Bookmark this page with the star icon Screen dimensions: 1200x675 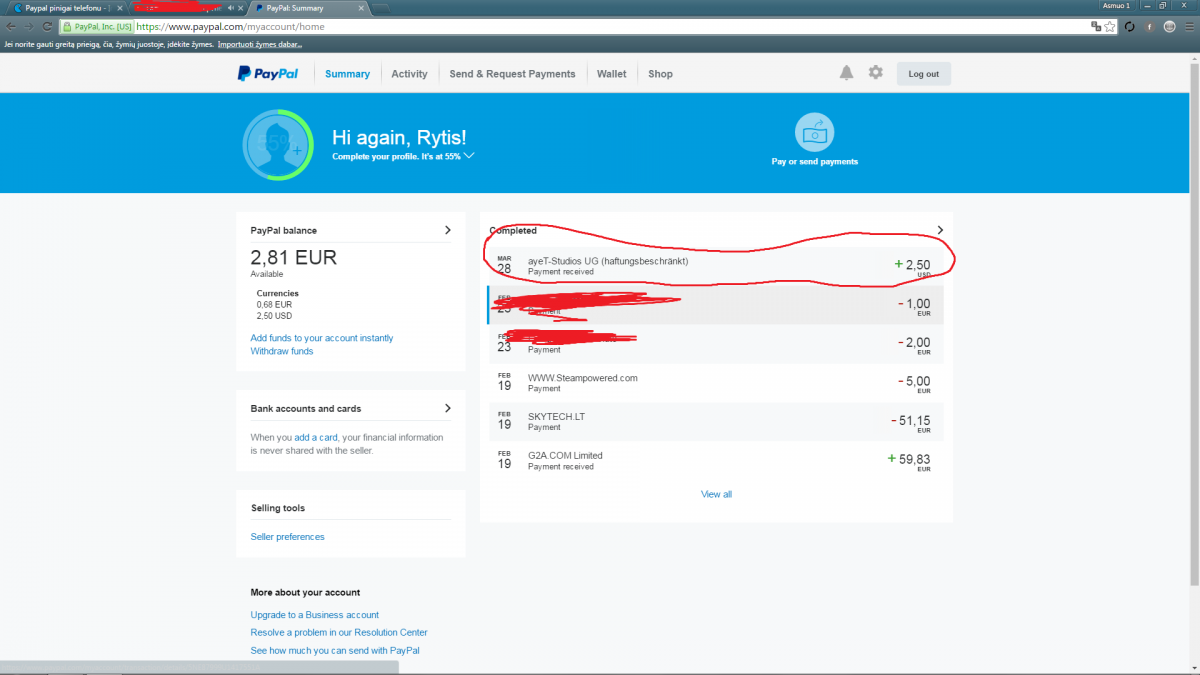[x=1109, y=27]
